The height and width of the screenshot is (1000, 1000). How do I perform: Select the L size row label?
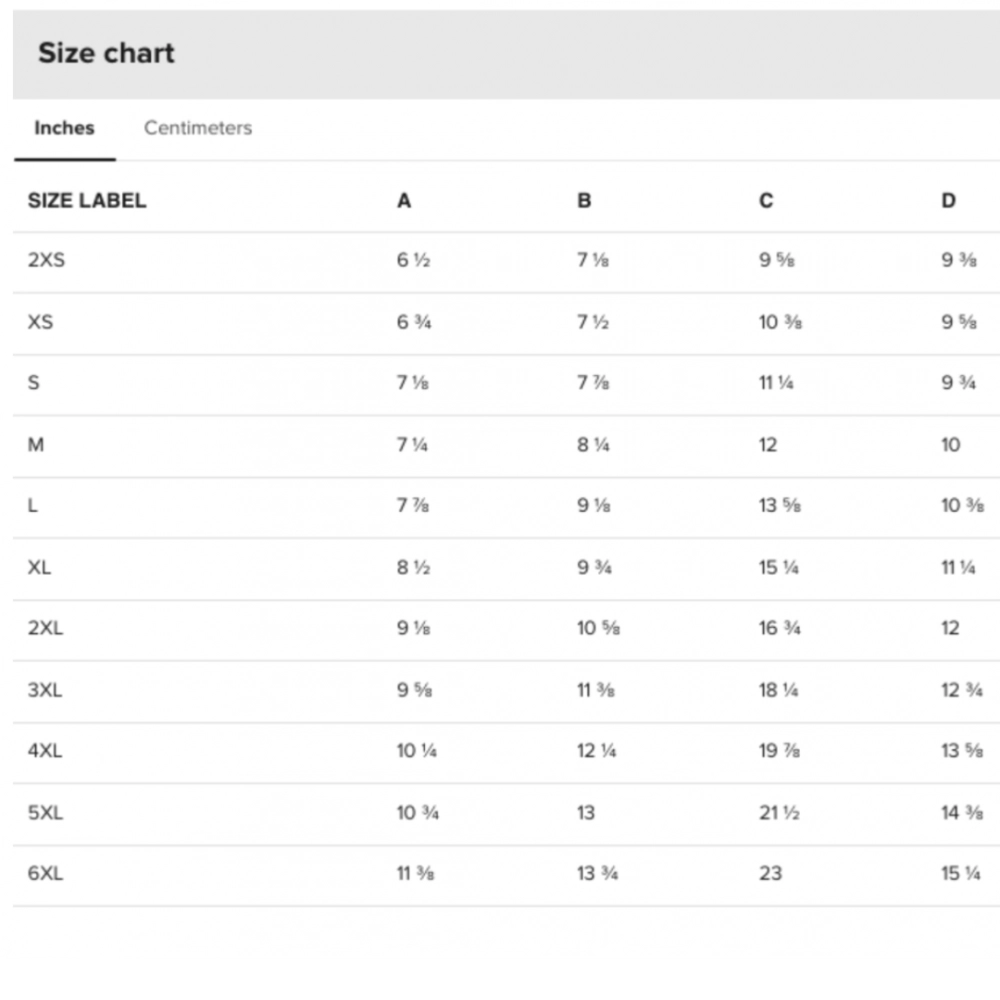pos(33,505)
